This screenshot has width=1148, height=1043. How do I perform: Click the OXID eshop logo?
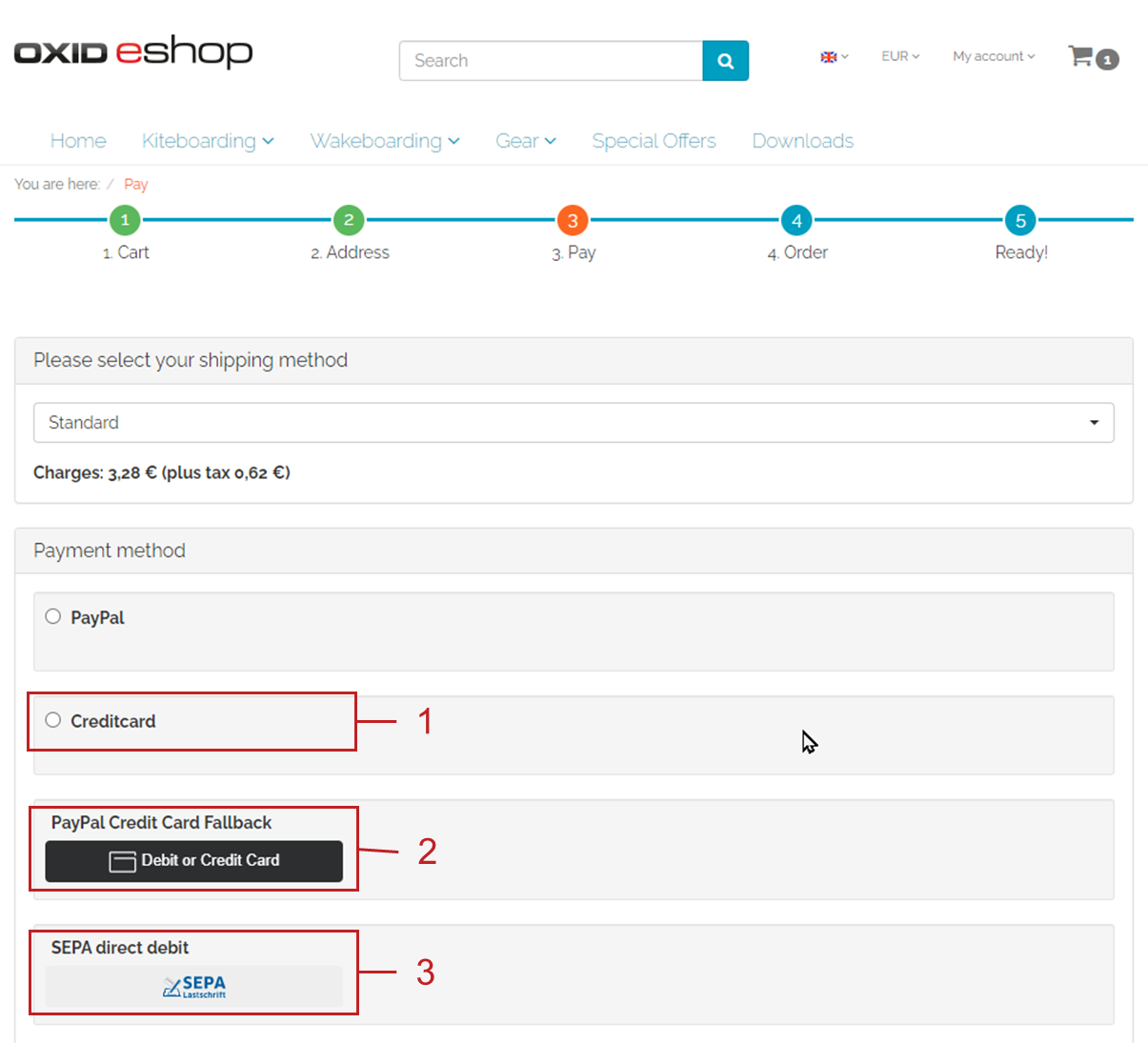133,51
